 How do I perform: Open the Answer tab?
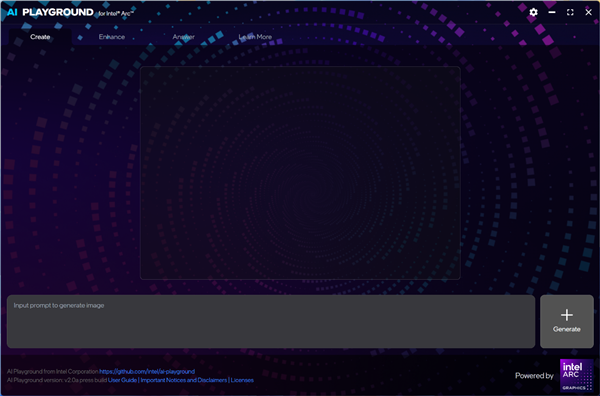tap(183, 37)
